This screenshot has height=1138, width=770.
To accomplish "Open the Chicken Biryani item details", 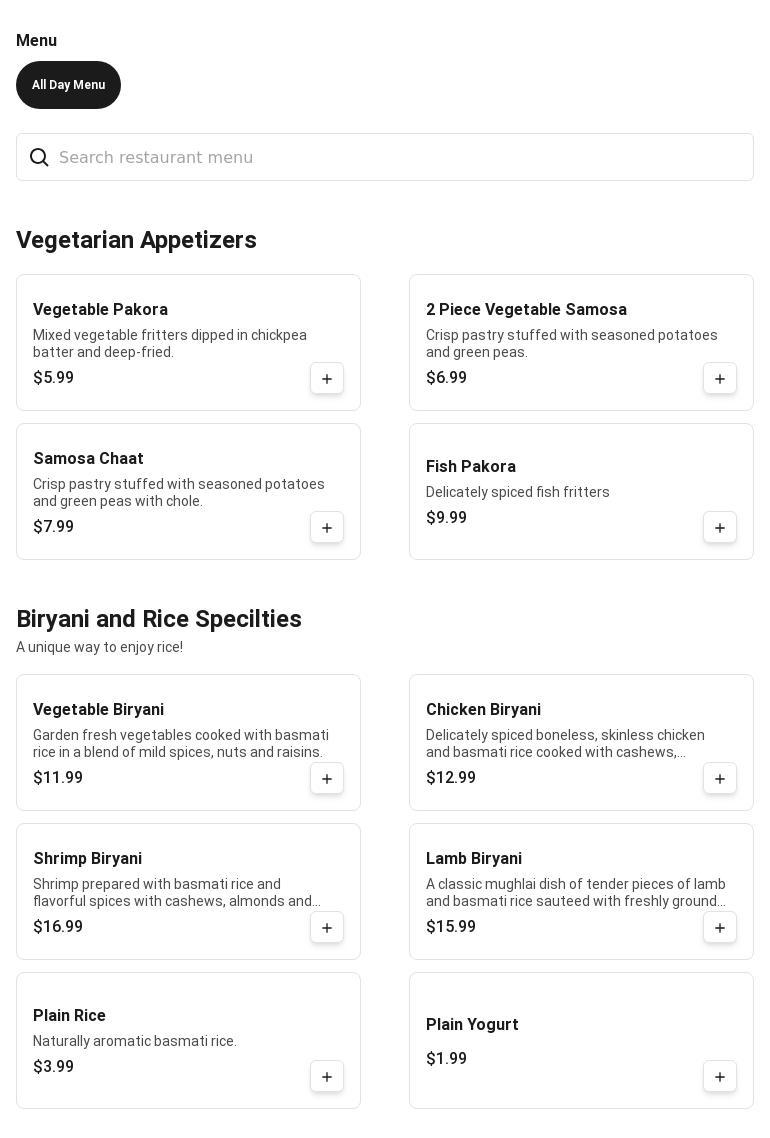I will coord(483,710).
